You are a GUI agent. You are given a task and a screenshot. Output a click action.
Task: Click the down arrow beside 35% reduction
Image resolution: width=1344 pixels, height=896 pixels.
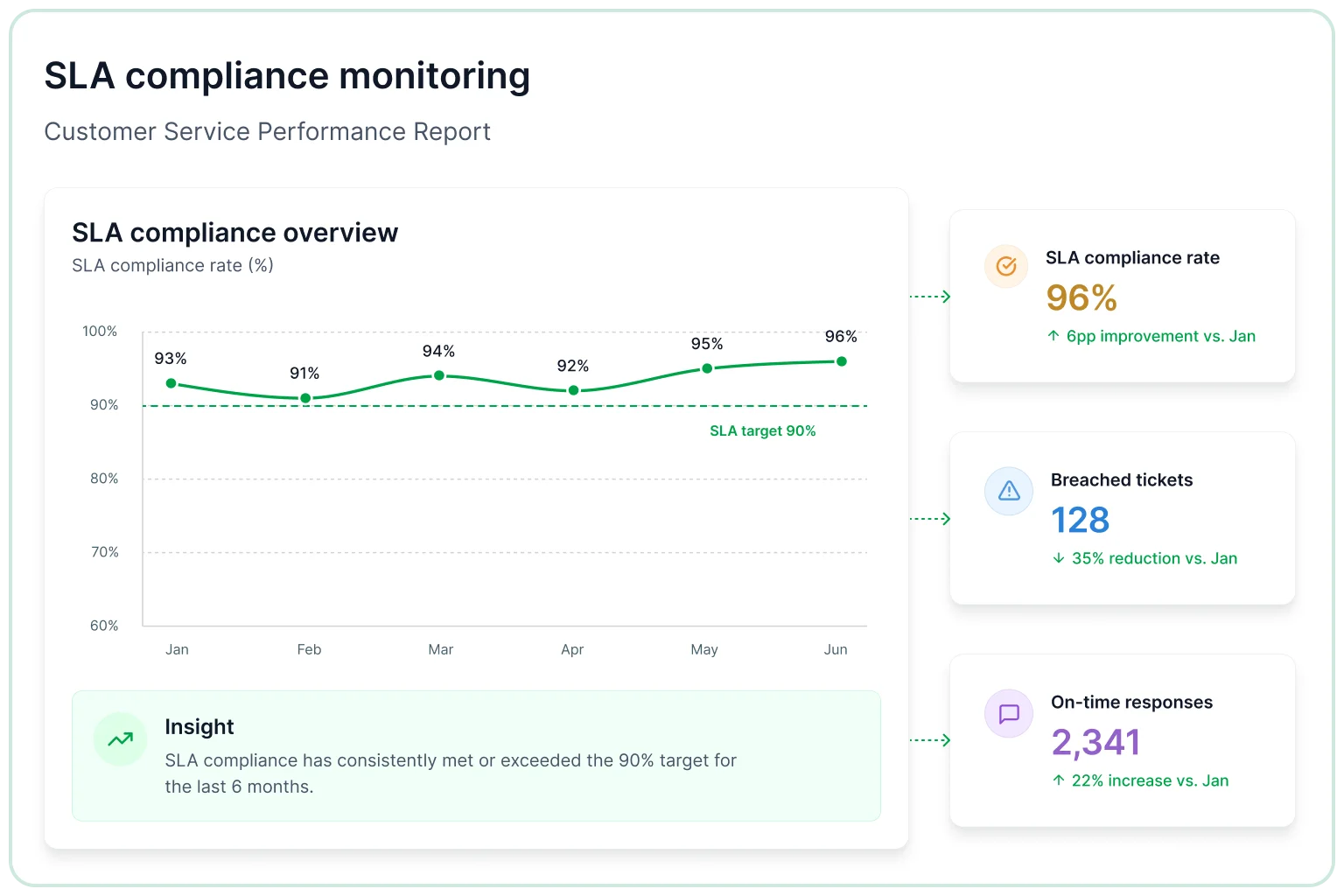point(1059,558)
